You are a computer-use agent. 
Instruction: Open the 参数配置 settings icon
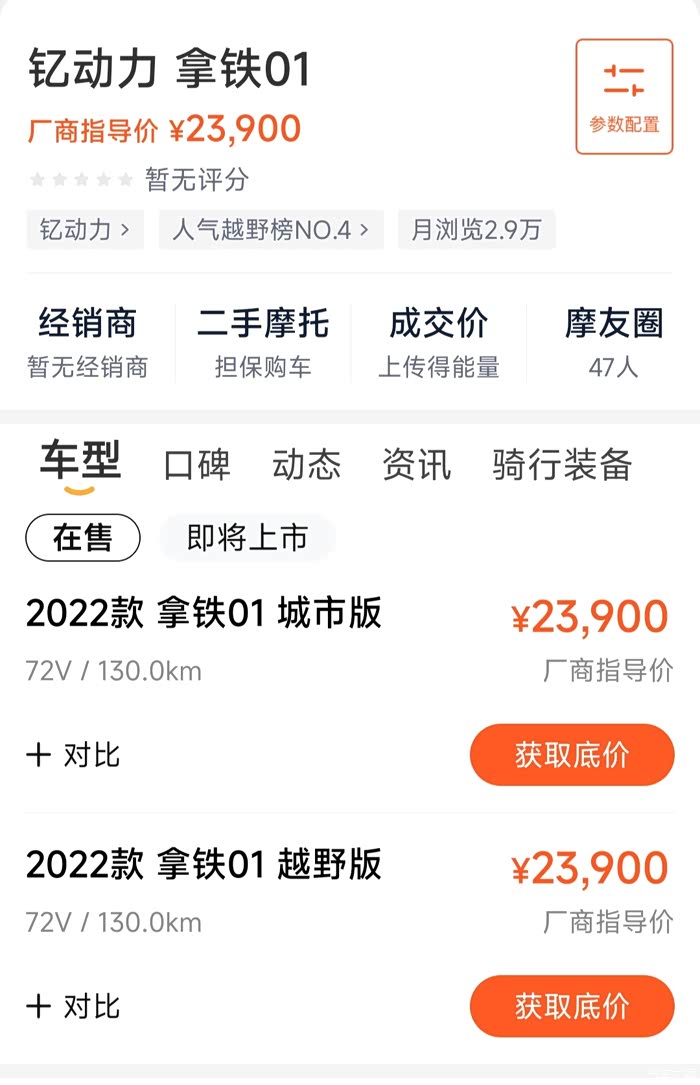click(x=624, y=96)
